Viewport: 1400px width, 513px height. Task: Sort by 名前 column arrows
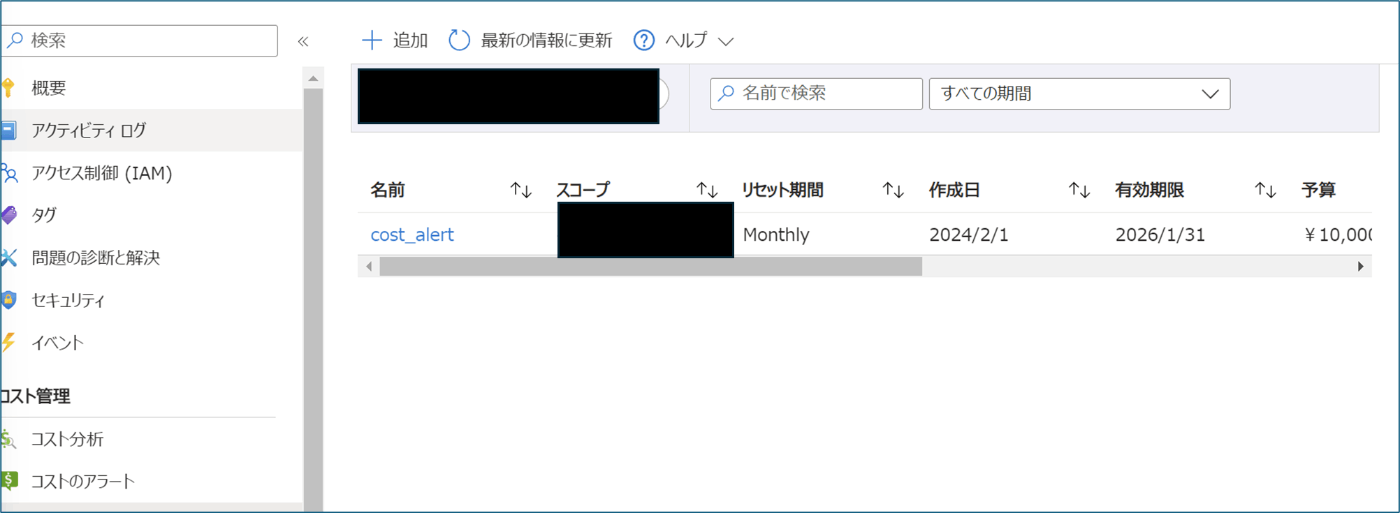(x=521, y=190)
